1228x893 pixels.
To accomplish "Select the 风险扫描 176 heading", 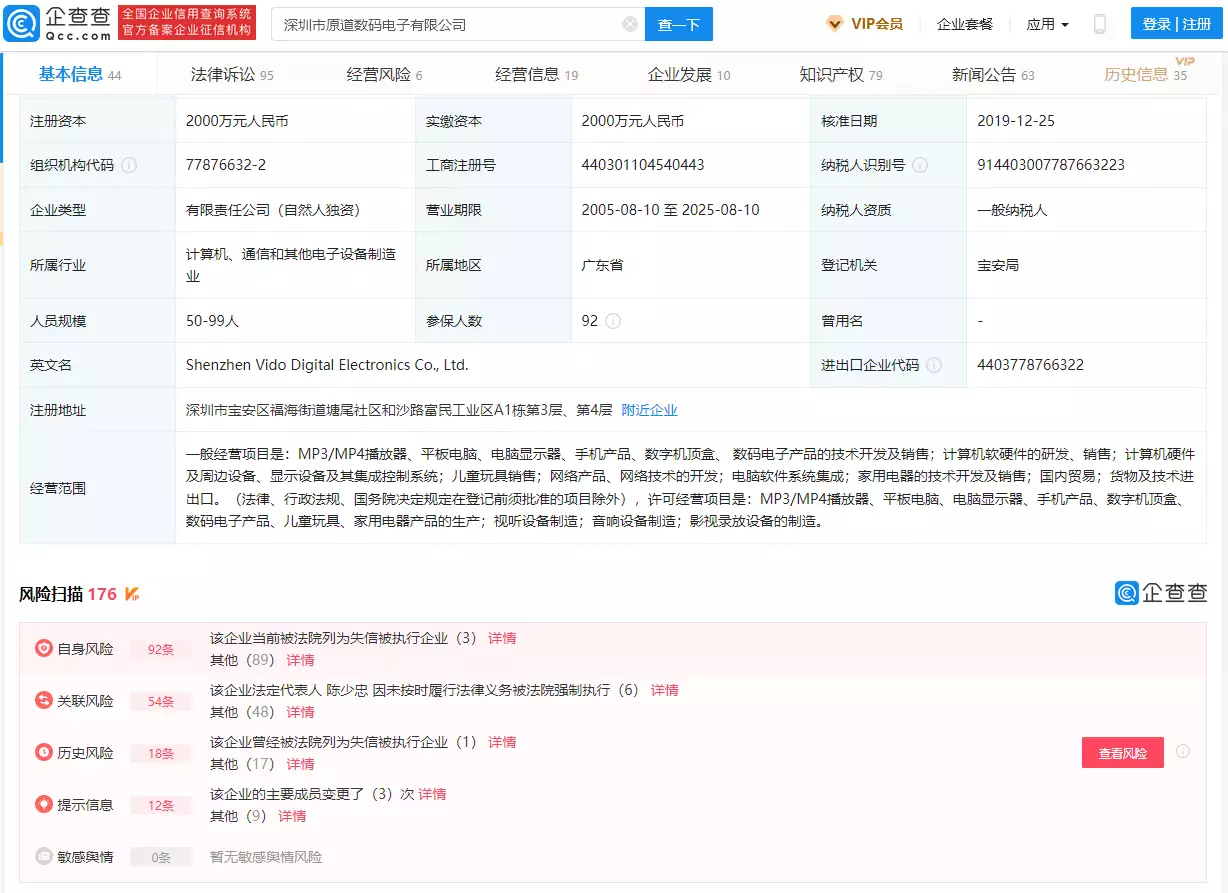I will coord(68,594).
